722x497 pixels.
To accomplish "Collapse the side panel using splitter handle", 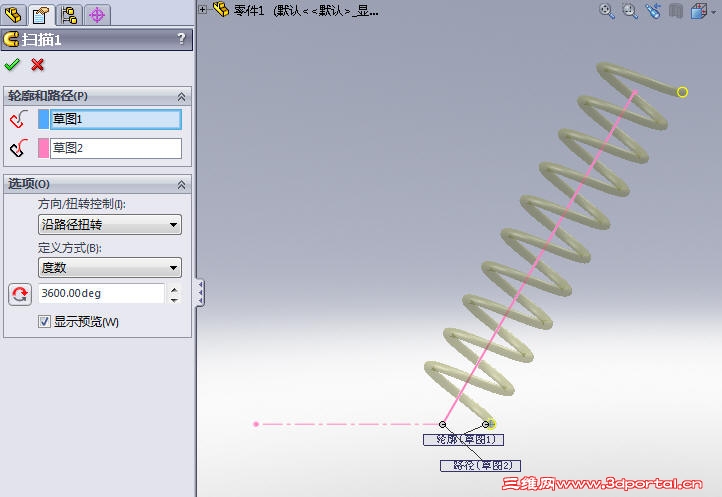I will tap(200, 292).
